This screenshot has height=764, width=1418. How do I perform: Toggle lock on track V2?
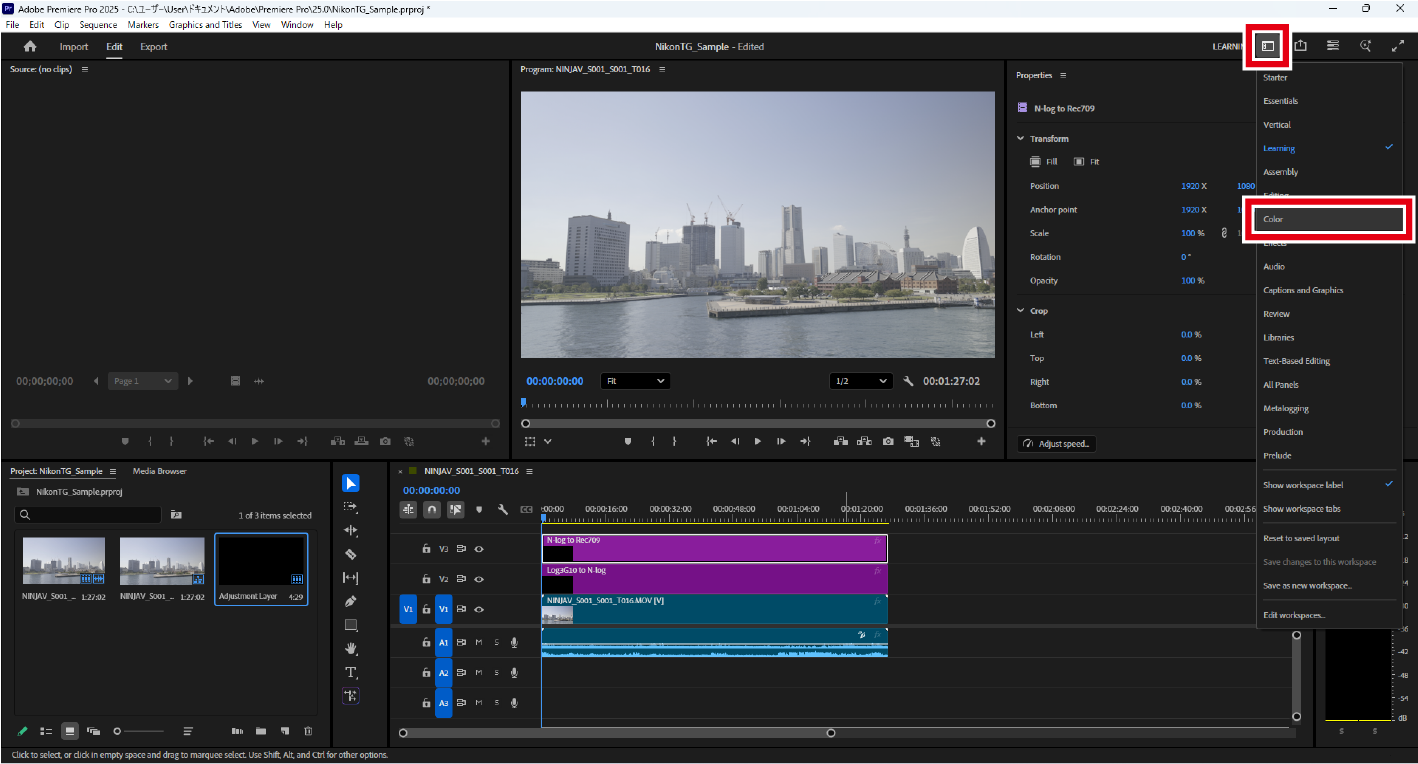pos(426,579)
